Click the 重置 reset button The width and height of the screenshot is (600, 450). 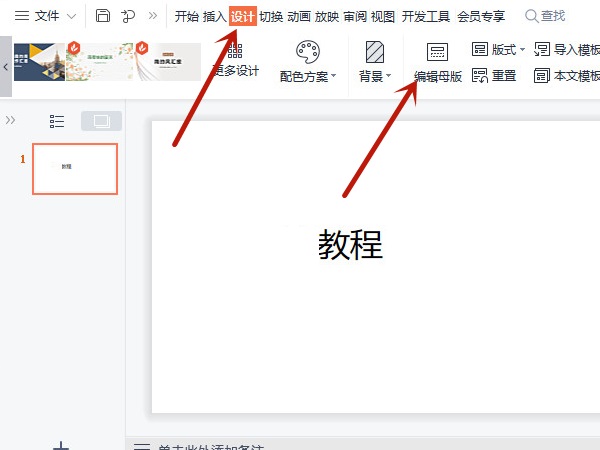494,76
